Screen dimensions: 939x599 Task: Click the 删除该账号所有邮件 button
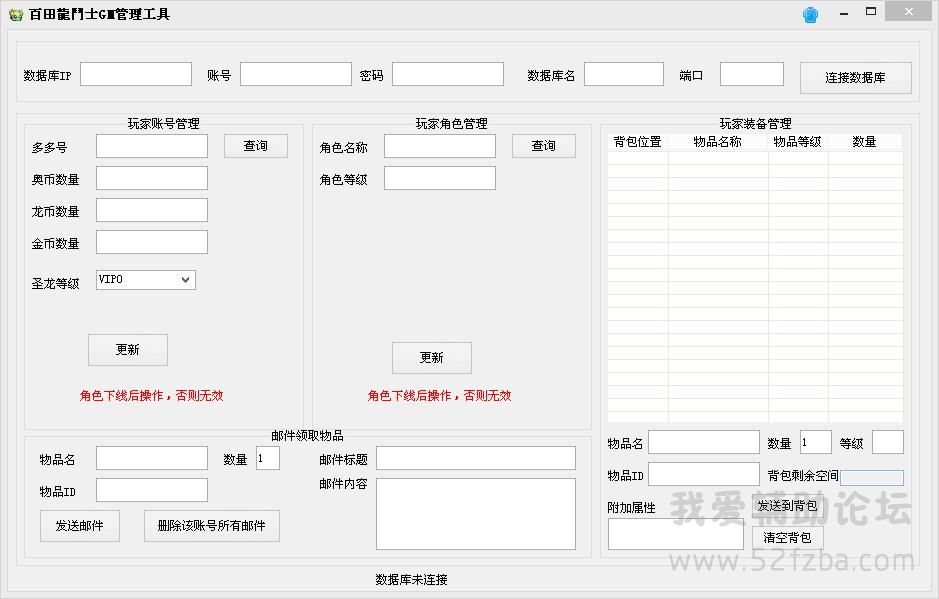(x=212, y=526)
